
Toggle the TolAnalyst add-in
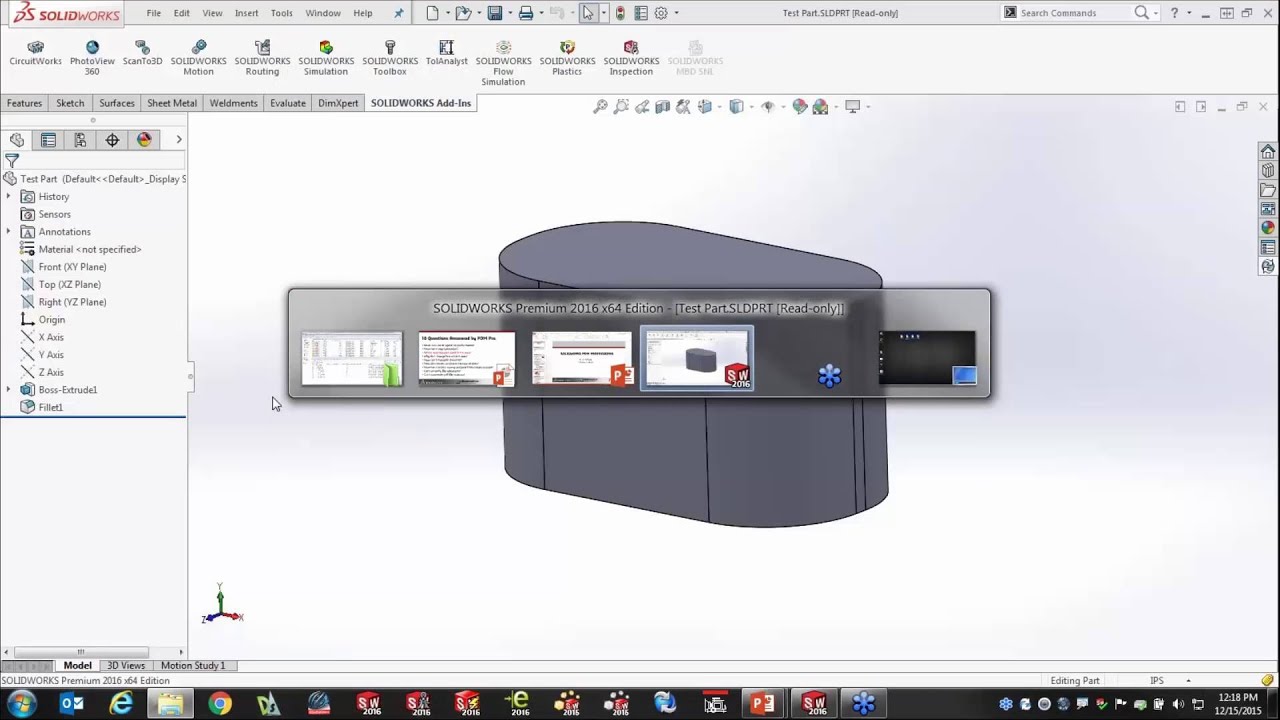tap(446, 54)
